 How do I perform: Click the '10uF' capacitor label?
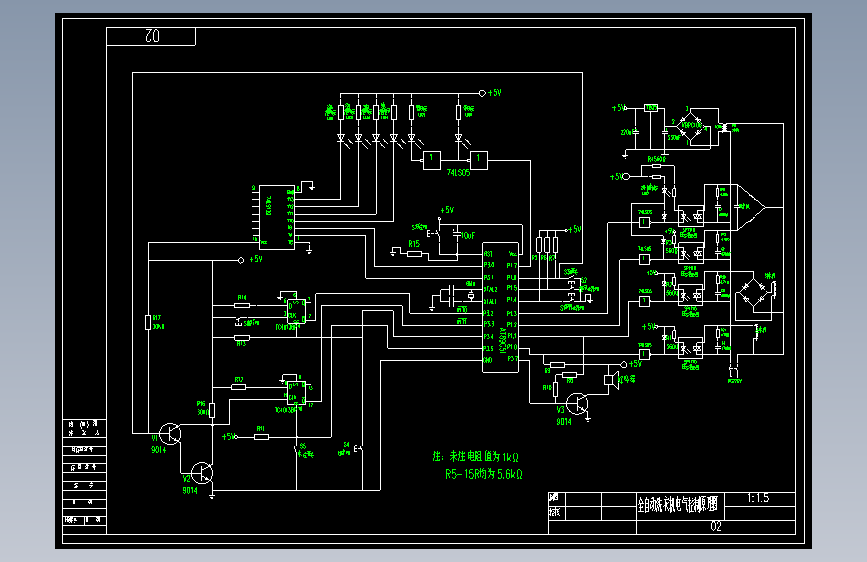point(468,236)
